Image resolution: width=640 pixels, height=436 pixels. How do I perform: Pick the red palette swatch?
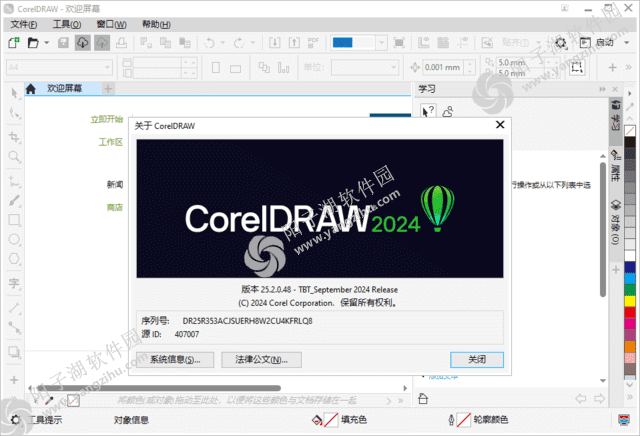pyautogui.click(x=630, y=312)
